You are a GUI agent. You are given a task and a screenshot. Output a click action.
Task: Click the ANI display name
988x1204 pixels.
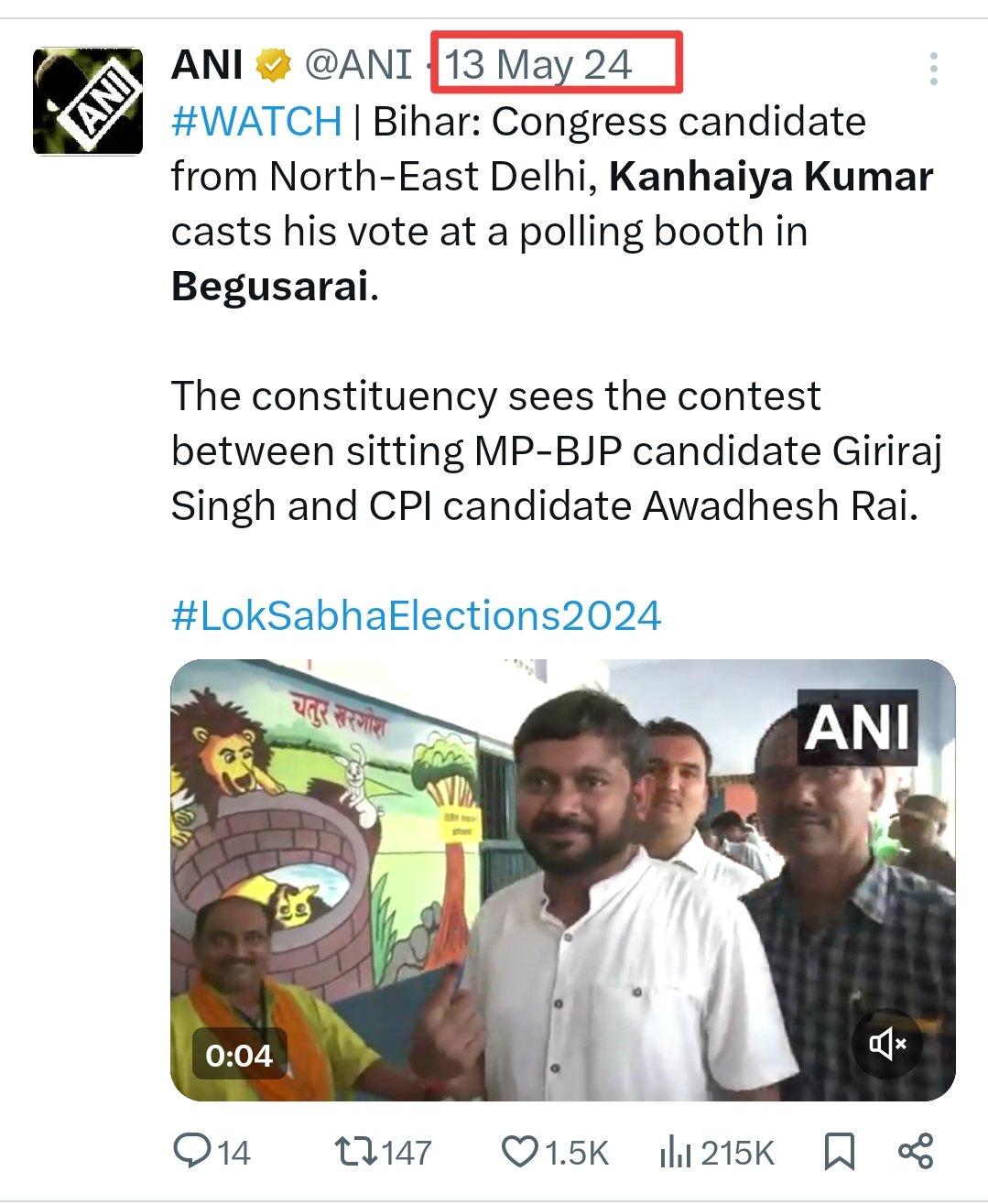coord(207,66)
